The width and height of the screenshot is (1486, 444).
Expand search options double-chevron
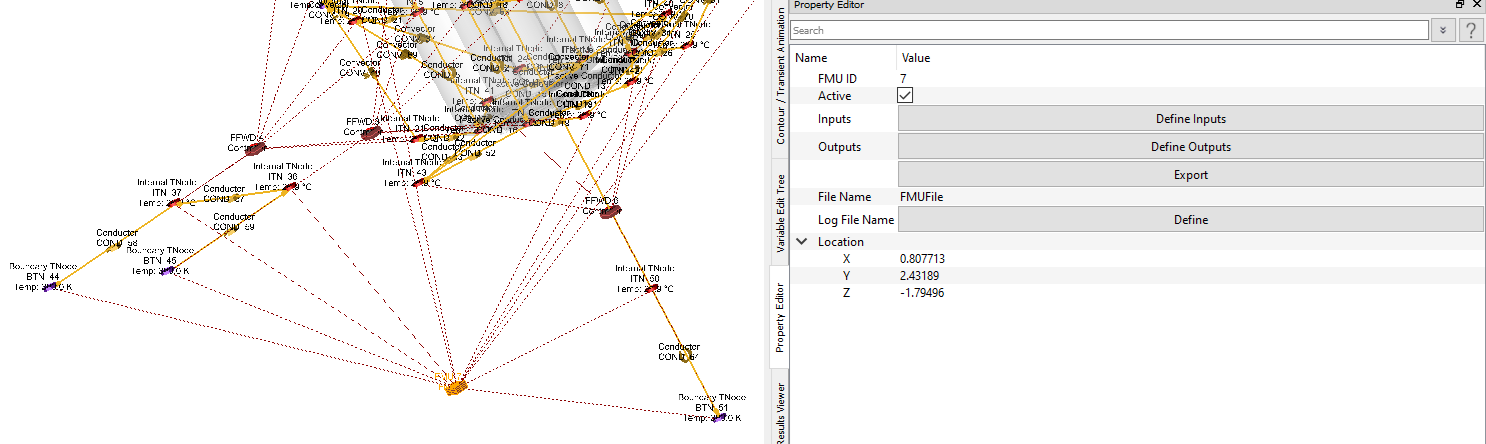1442,31
